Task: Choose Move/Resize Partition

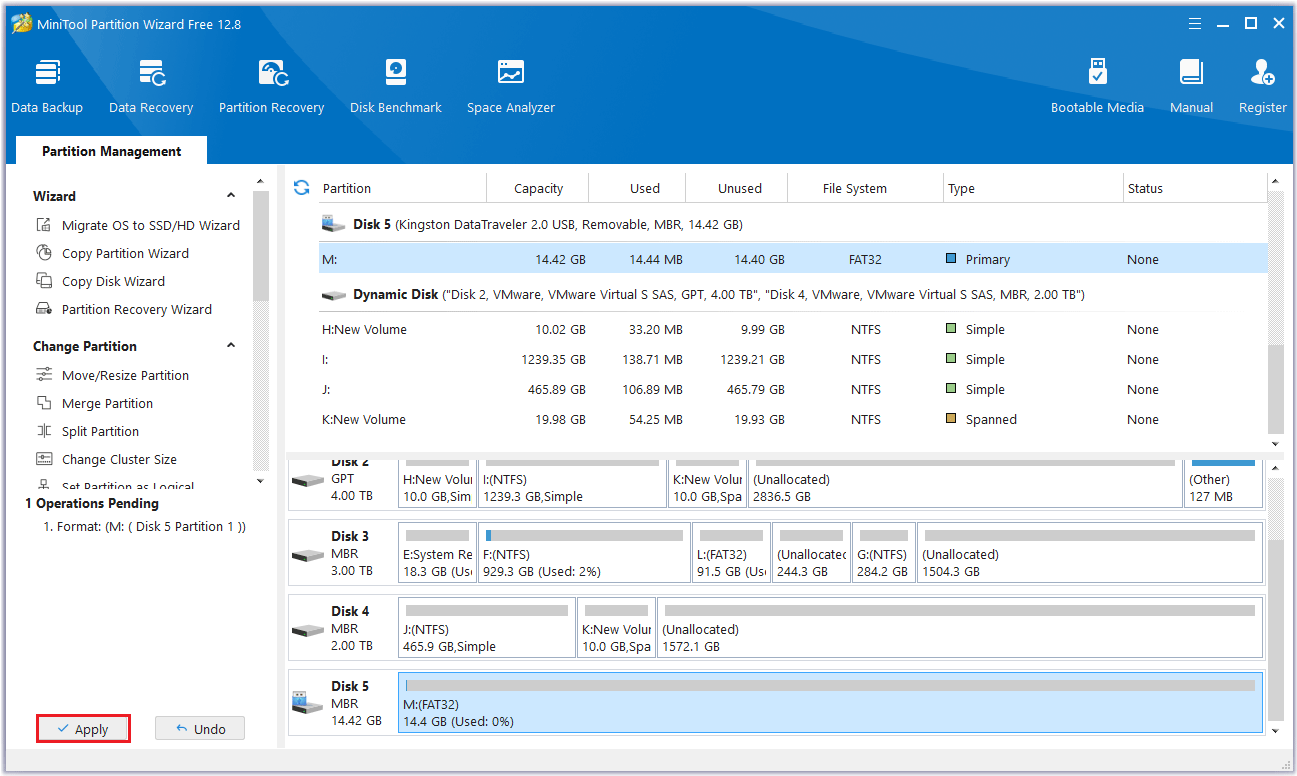Action: pos(125,375)
